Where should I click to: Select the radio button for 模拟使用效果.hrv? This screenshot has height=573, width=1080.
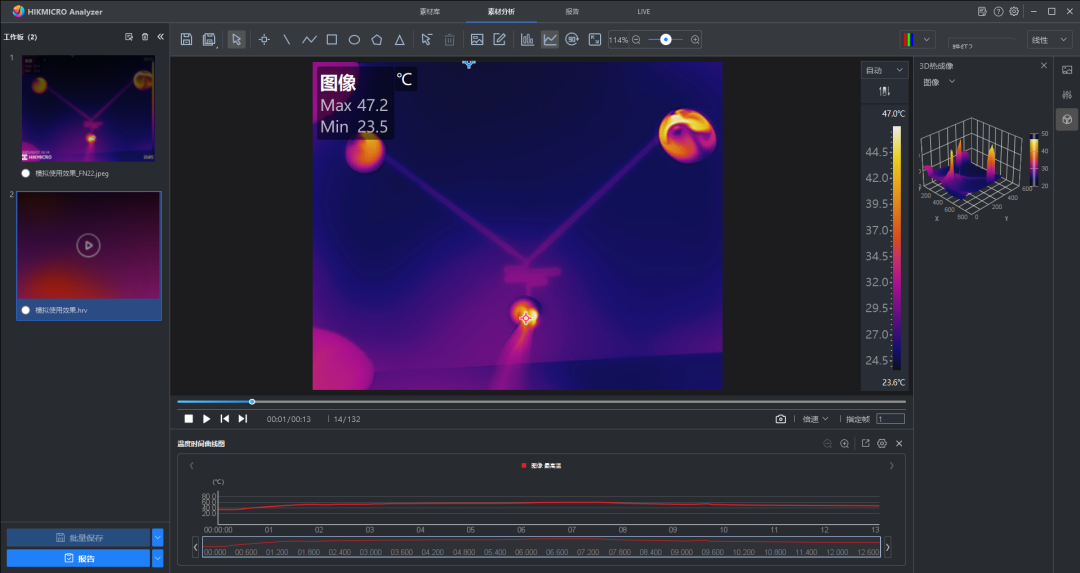point(25,310)
